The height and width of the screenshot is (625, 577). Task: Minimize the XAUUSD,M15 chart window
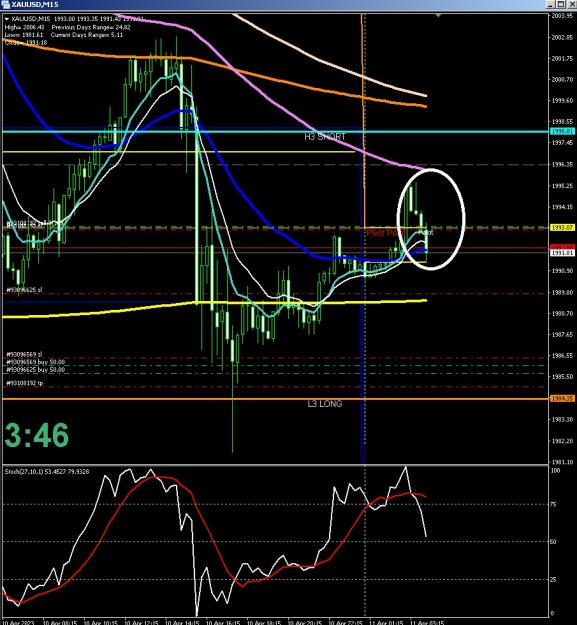click(550, 4)
